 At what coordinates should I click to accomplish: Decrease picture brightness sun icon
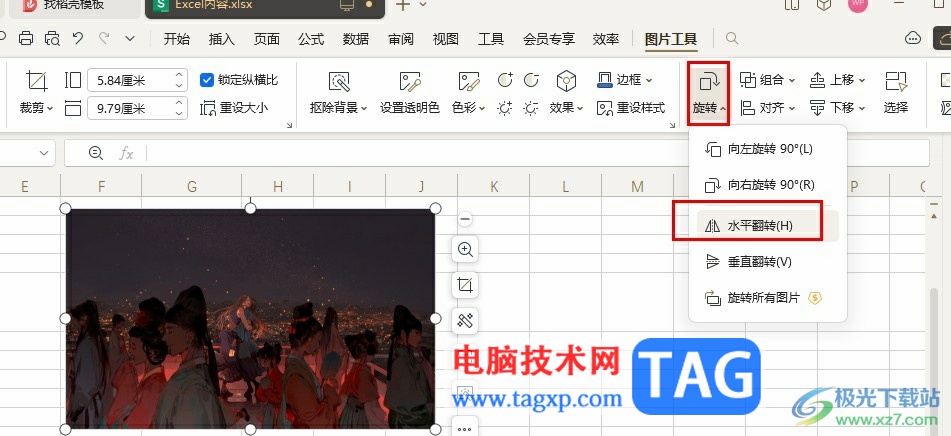(531, 108)
